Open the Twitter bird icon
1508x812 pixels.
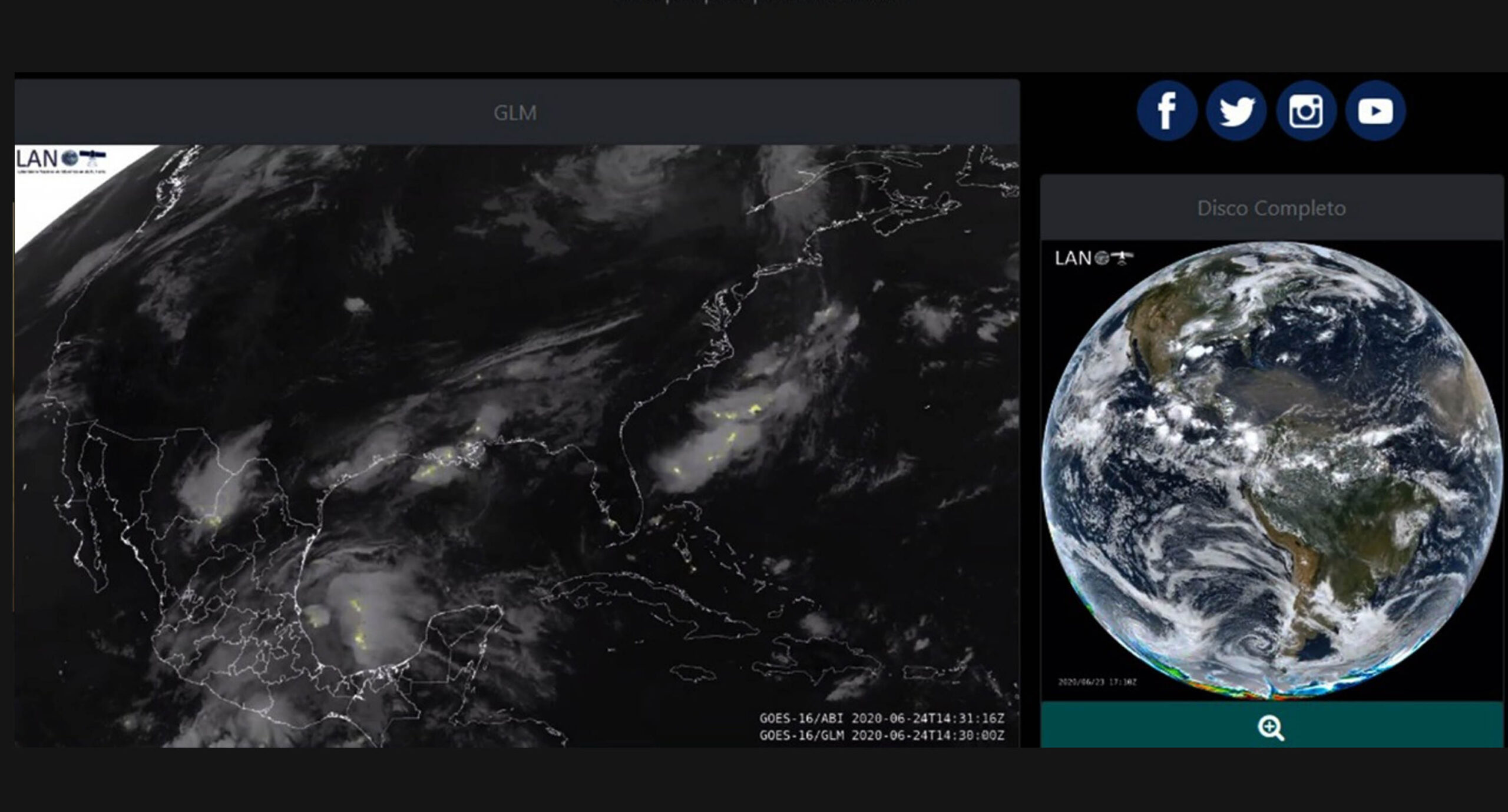point(1236,111)
